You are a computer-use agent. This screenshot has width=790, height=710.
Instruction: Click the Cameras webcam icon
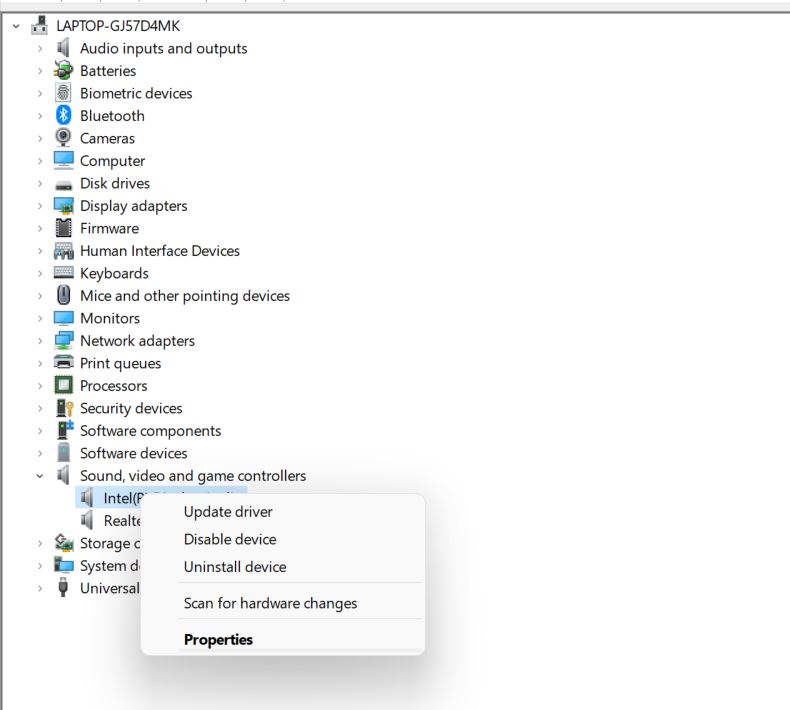click(63, 138)
